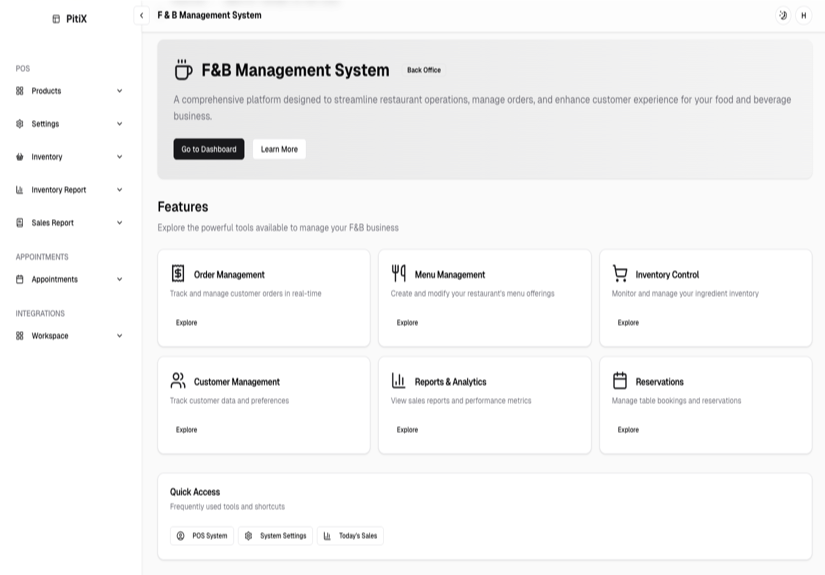Open the POS System quick access button
The image size is (825, 575).
point(202,536)
